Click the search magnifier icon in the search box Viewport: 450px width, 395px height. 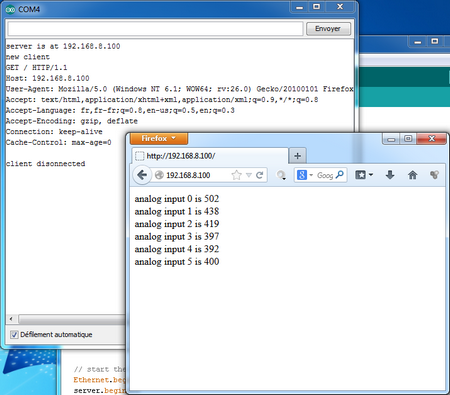pos(340,175)
